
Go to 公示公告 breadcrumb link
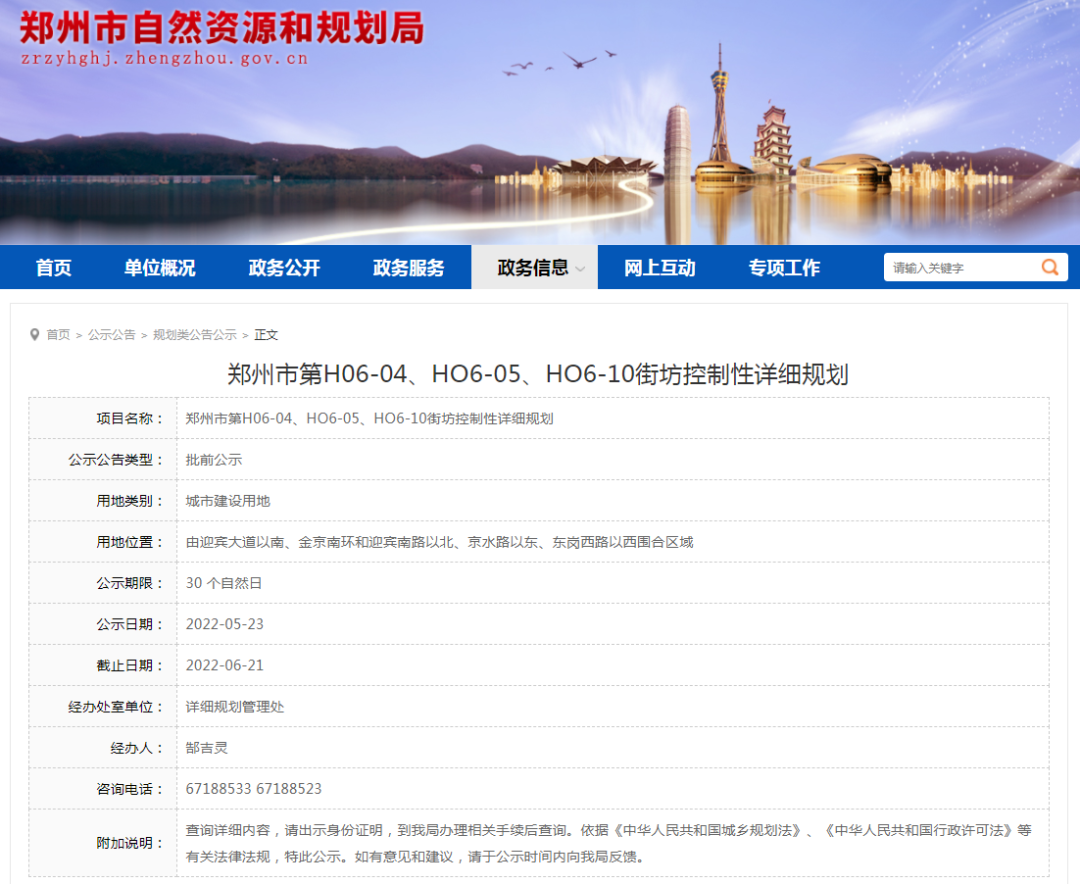click(112, 335)
